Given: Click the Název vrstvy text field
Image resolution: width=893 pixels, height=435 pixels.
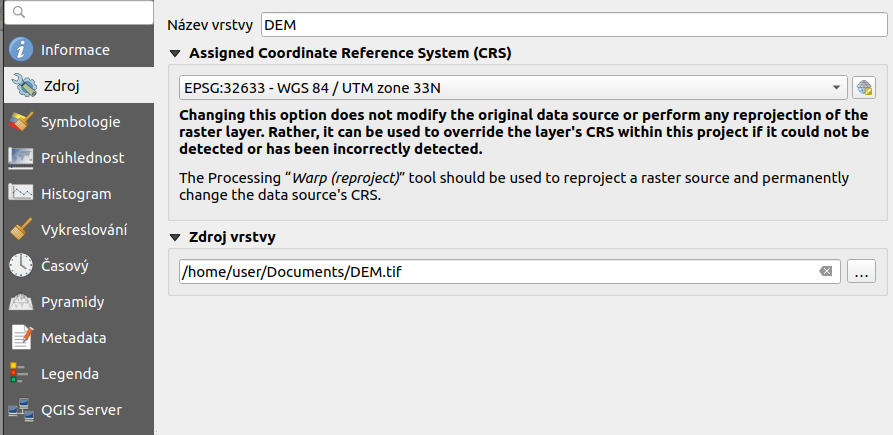Looking at the screenshot, I should (x=574, y=25).
